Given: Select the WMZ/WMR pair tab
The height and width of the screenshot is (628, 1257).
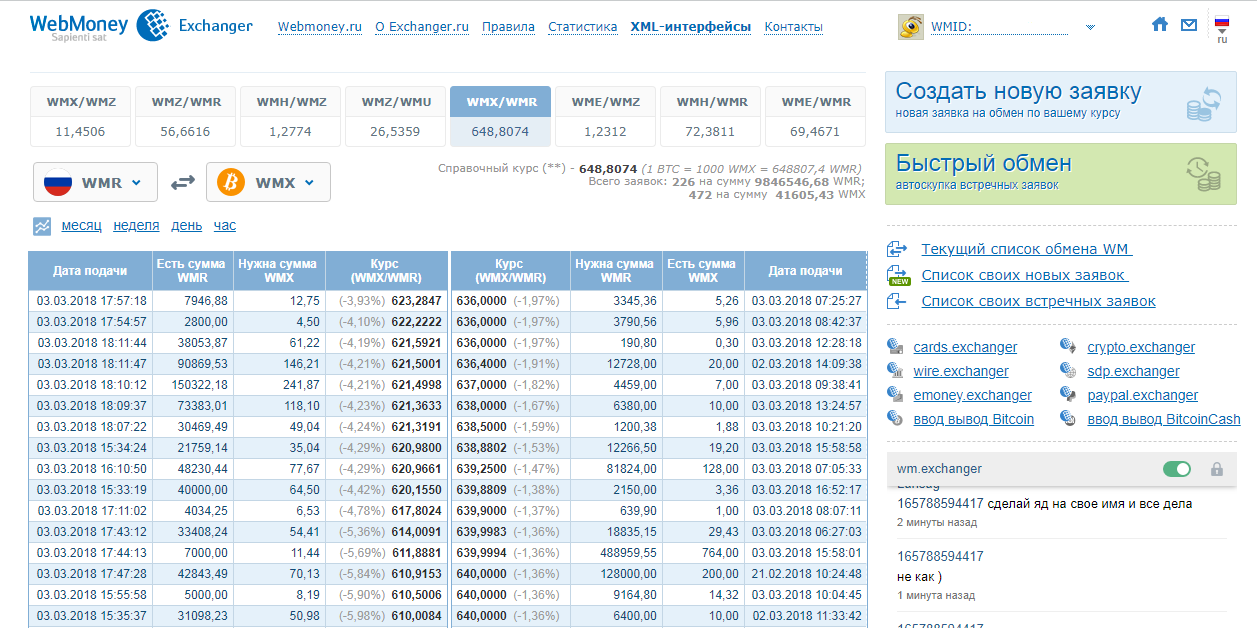Looking at the screenshot, I should tap(185, 116).
